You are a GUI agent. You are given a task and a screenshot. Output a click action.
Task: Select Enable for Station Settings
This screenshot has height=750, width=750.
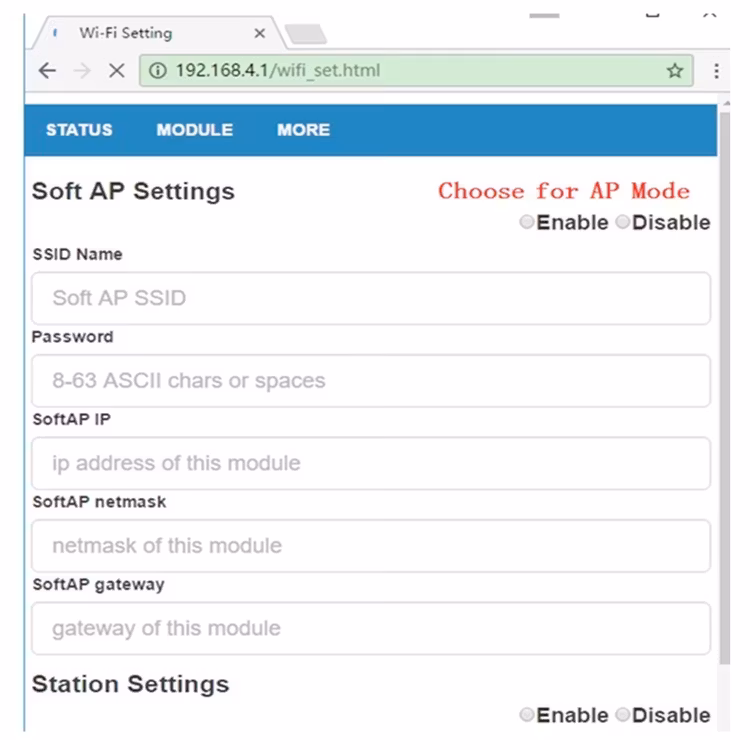coord(527,715)
